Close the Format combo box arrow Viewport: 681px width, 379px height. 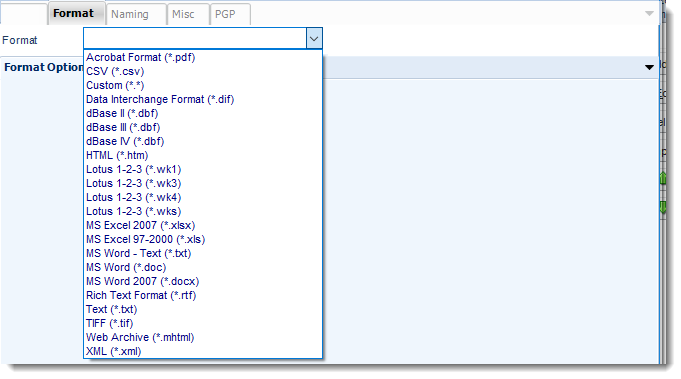pyautogui.click(x=314, y=39)
